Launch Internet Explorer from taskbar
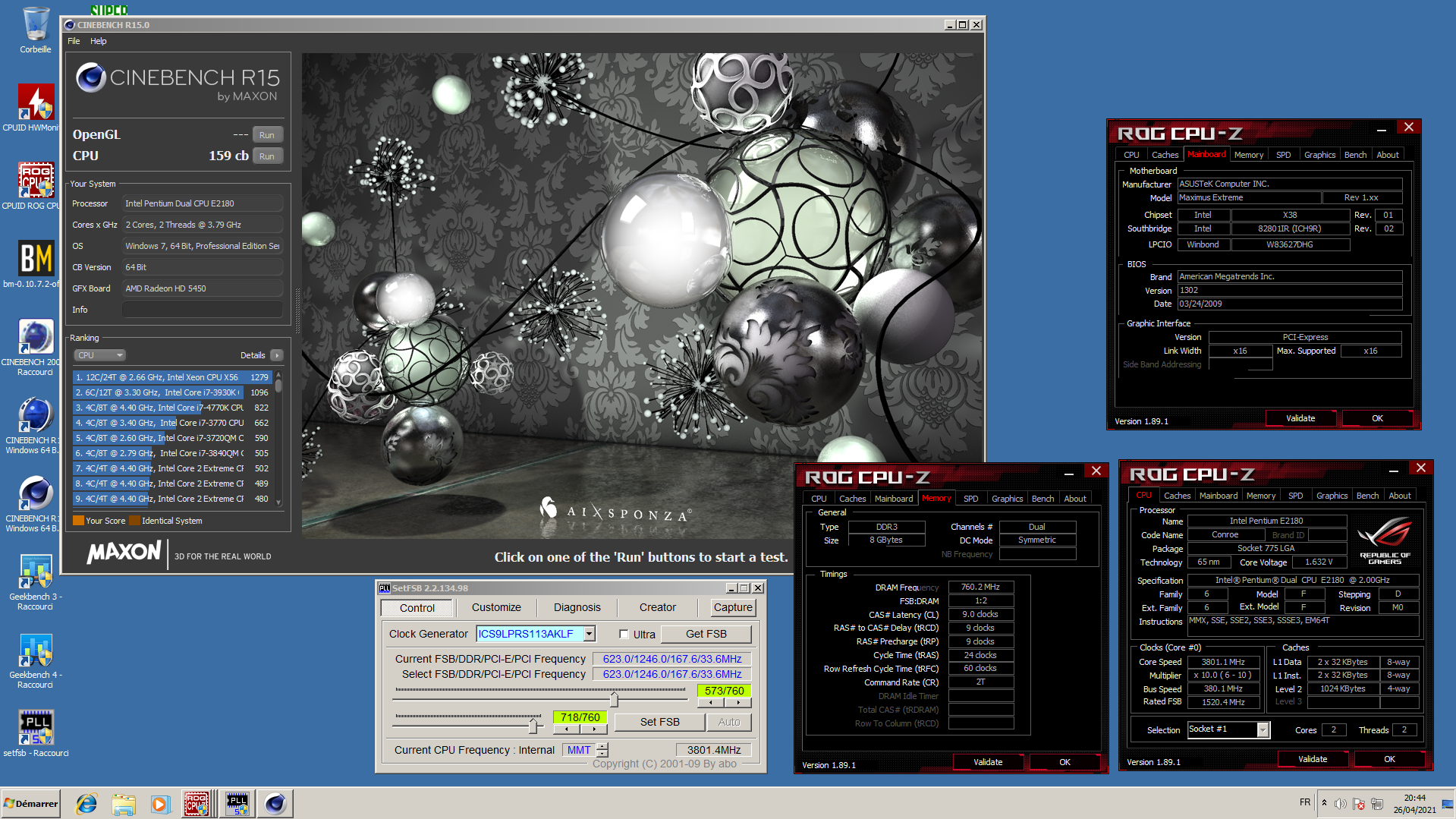This screenshot has width=1456, height=819. point(86,803)
